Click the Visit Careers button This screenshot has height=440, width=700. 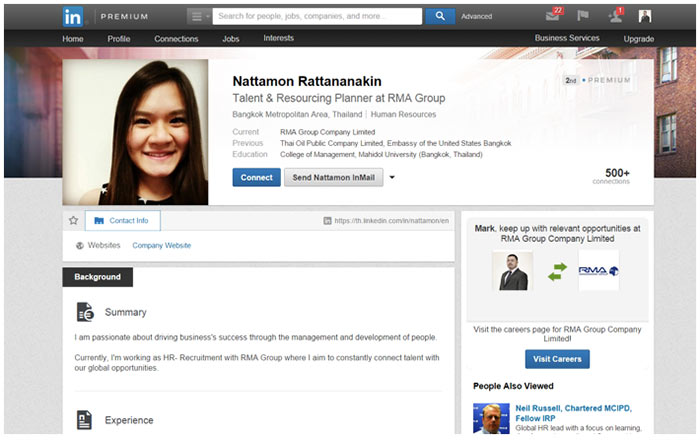pos(557,359)
